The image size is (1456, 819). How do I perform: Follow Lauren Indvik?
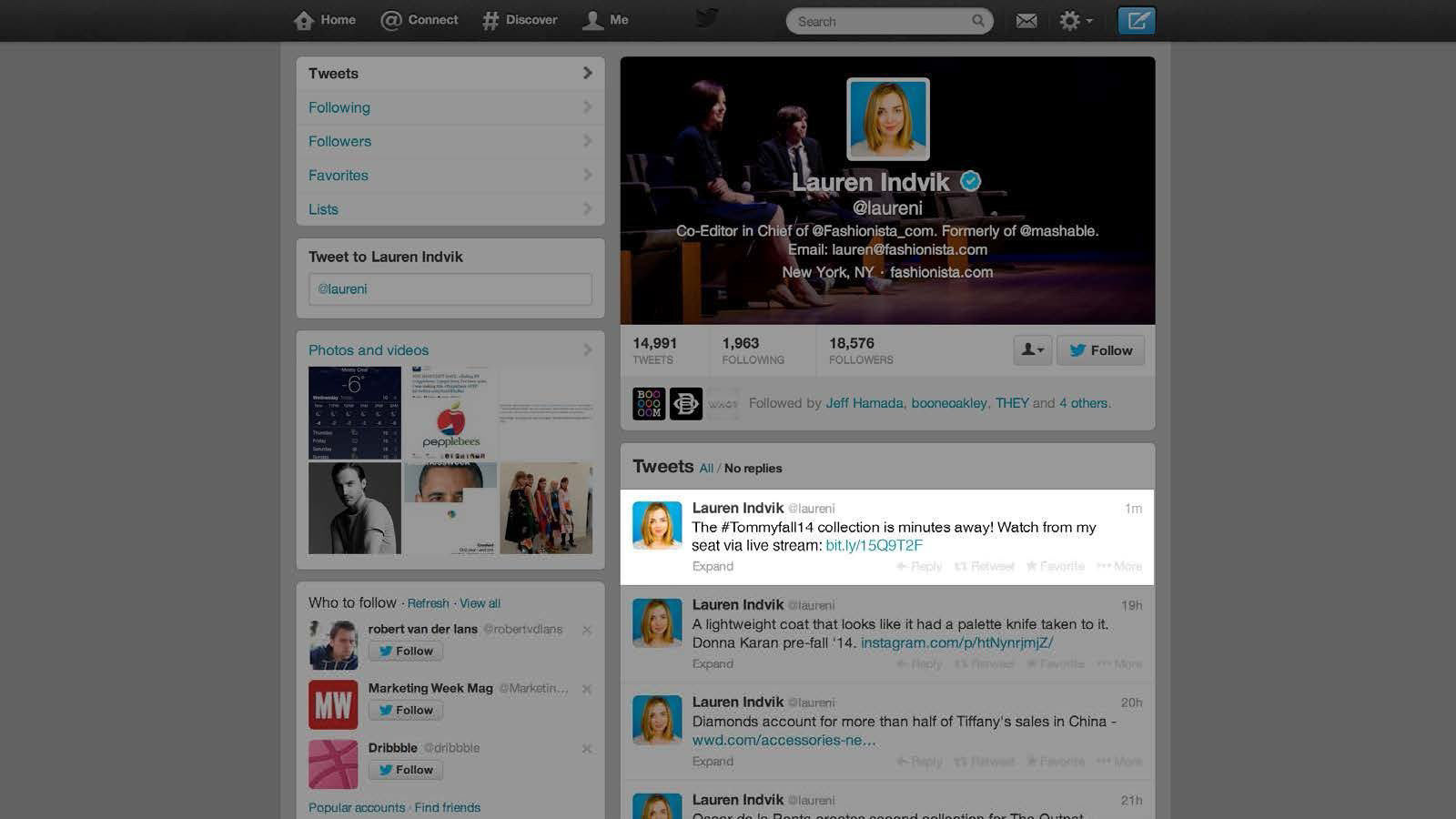(x=1100, y=350)
